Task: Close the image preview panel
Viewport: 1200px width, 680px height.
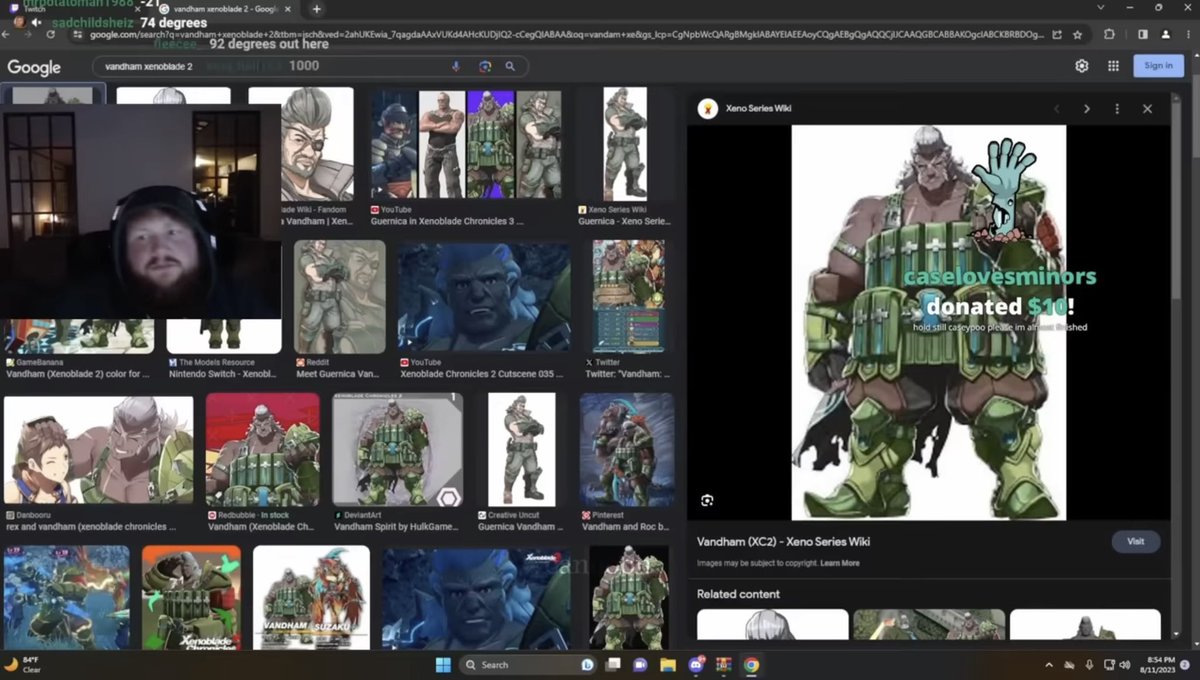Action: (x=1147, y=108)
